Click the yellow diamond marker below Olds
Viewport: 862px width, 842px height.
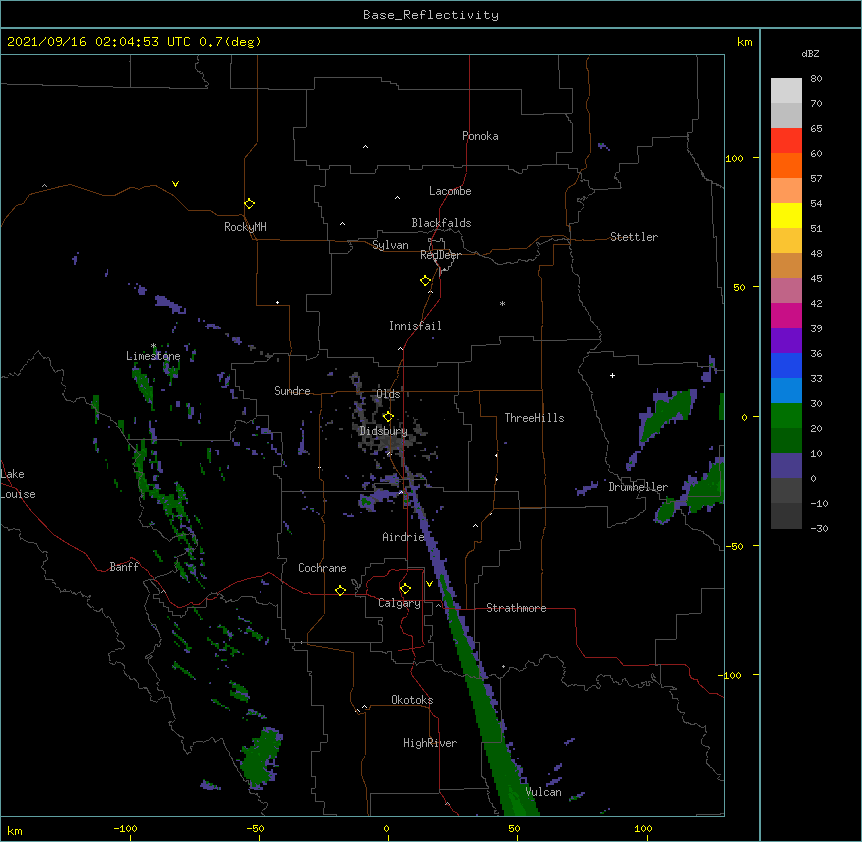pyautogui.click(x=388, y=417)
